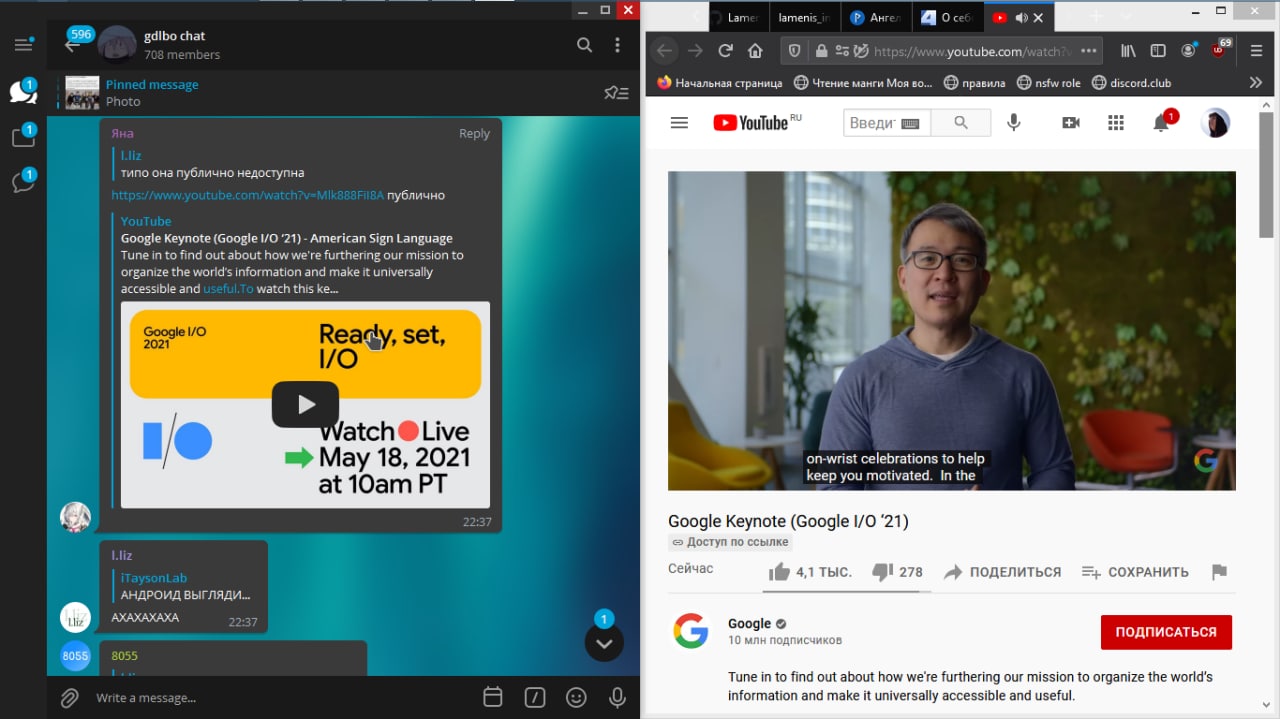
Task: Go to Firefox home page
Action: (756, 51)
